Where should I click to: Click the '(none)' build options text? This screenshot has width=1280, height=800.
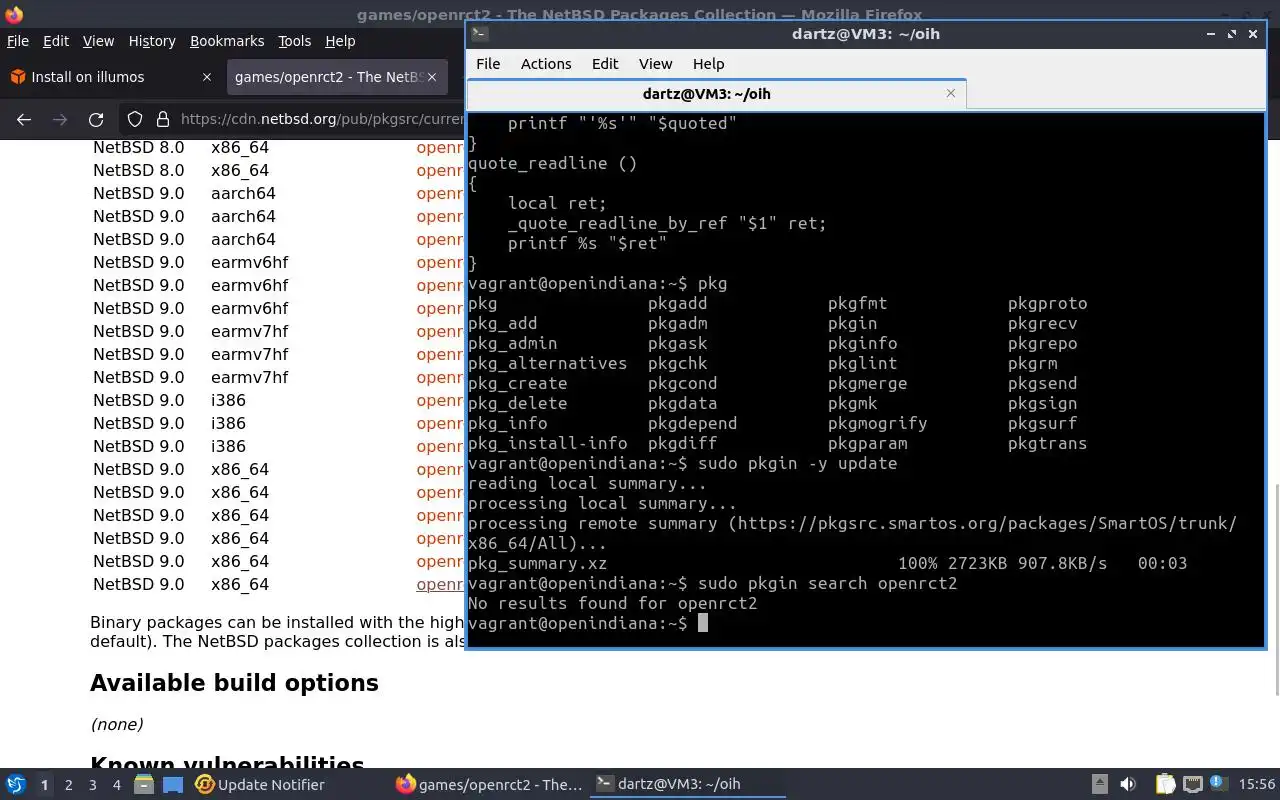(117, 724)
